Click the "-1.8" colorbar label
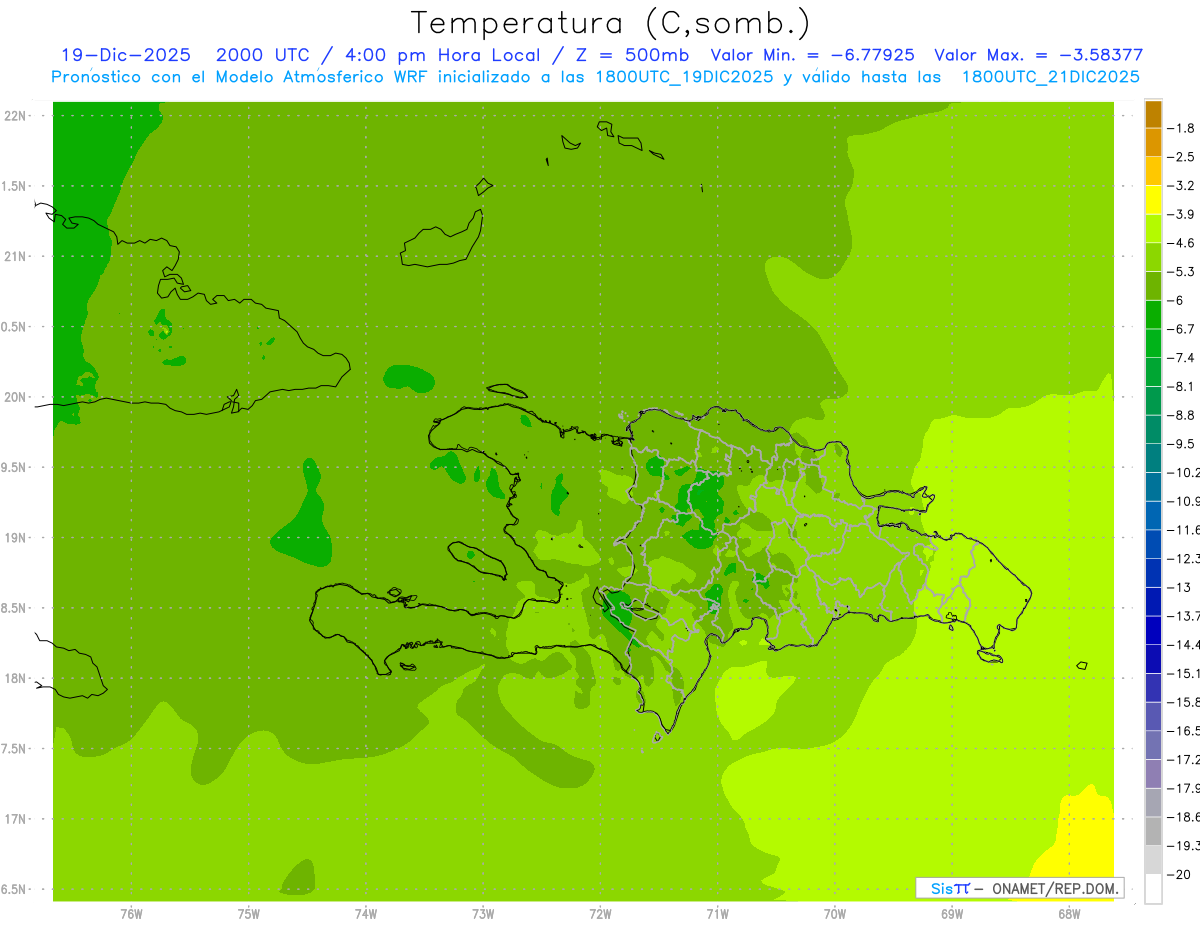This screenshot has height=927, width=1200. (1182, 128)
